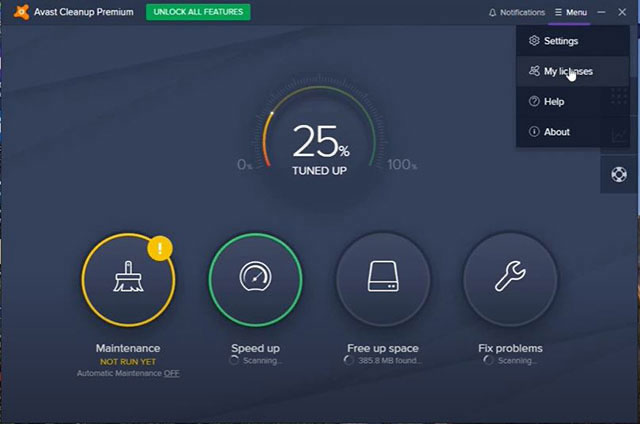Click the Fix problems label
640x424 pixels.
510,348
